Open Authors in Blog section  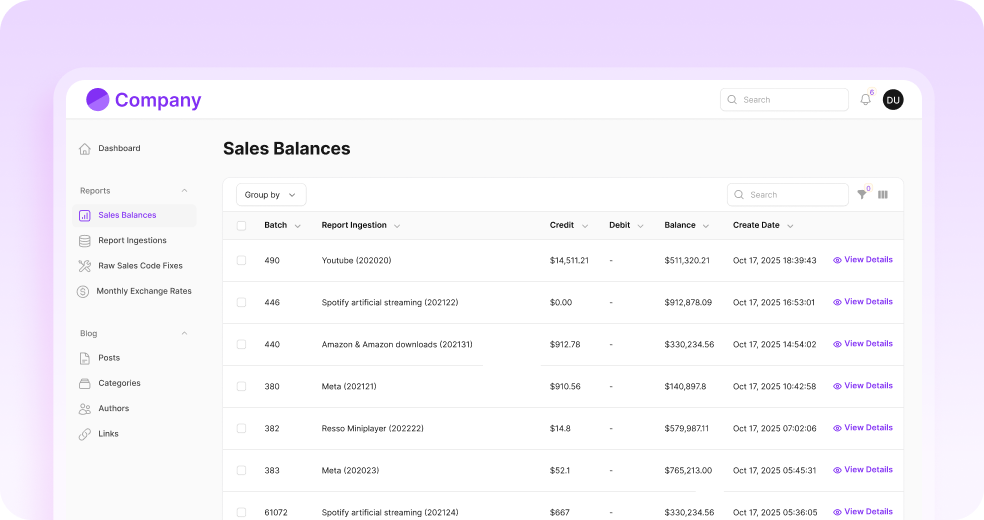coord(114,408)
